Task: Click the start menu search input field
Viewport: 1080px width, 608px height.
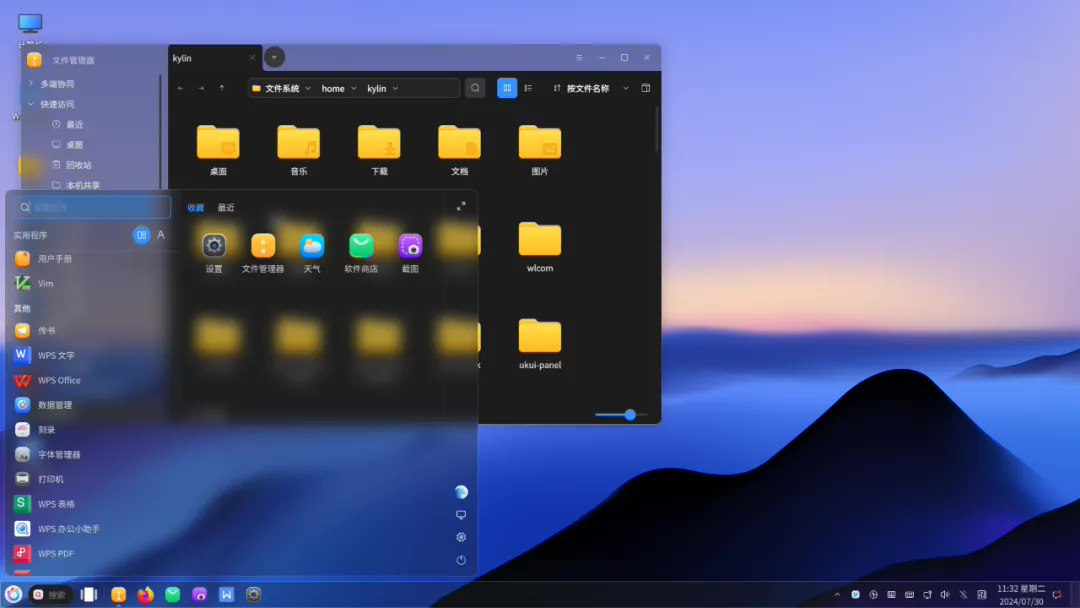Action: point(95,207)
